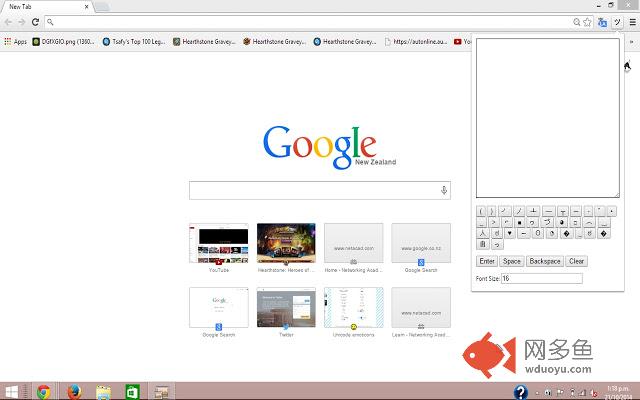Click the Google logo
The image size is (640, 400).
pos(320,147)
